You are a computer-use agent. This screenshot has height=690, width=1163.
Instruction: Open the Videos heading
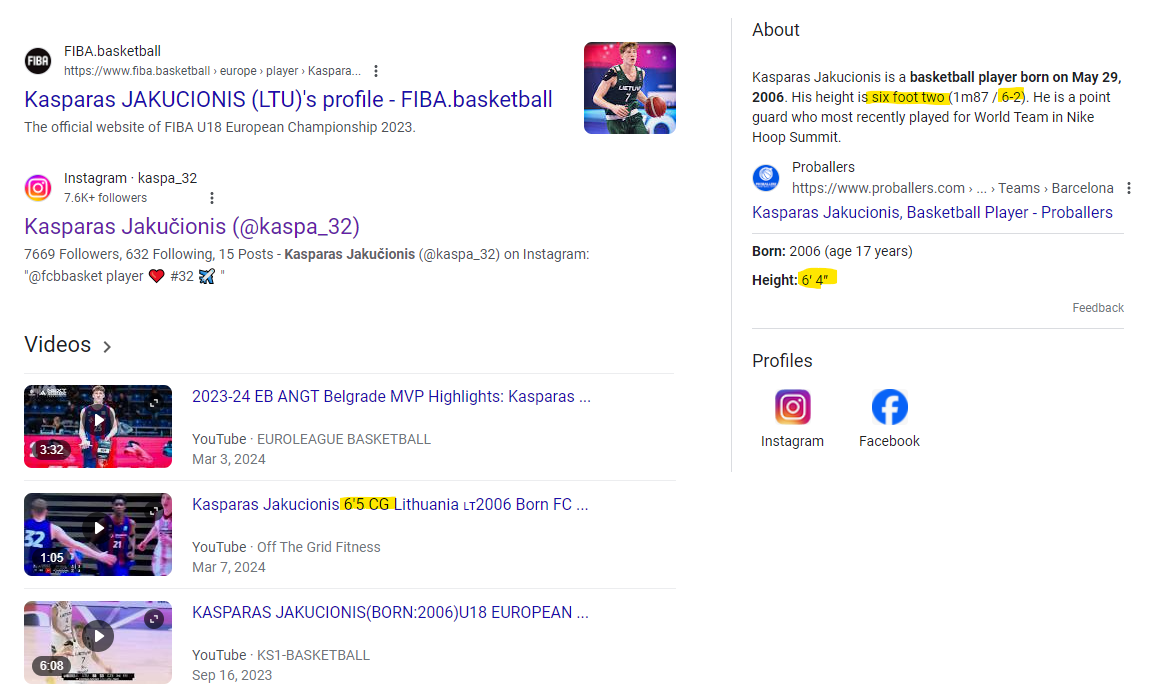coord(58,344)
